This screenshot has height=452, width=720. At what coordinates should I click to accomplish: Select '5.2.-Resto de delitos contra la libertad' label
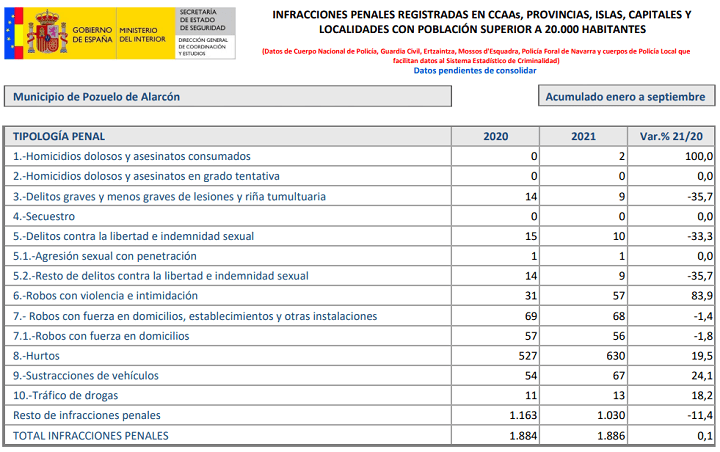pos(161,276)
